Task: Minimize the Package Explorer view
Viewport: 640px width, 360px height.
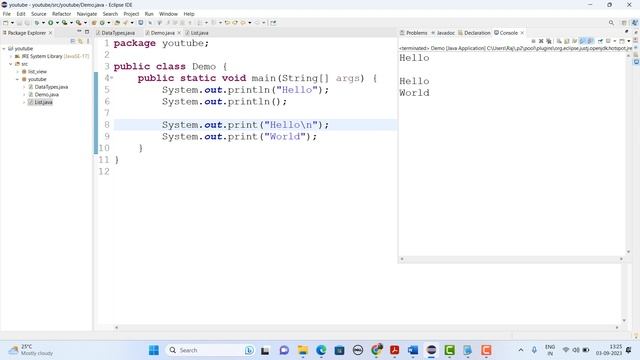Action: 79,32
